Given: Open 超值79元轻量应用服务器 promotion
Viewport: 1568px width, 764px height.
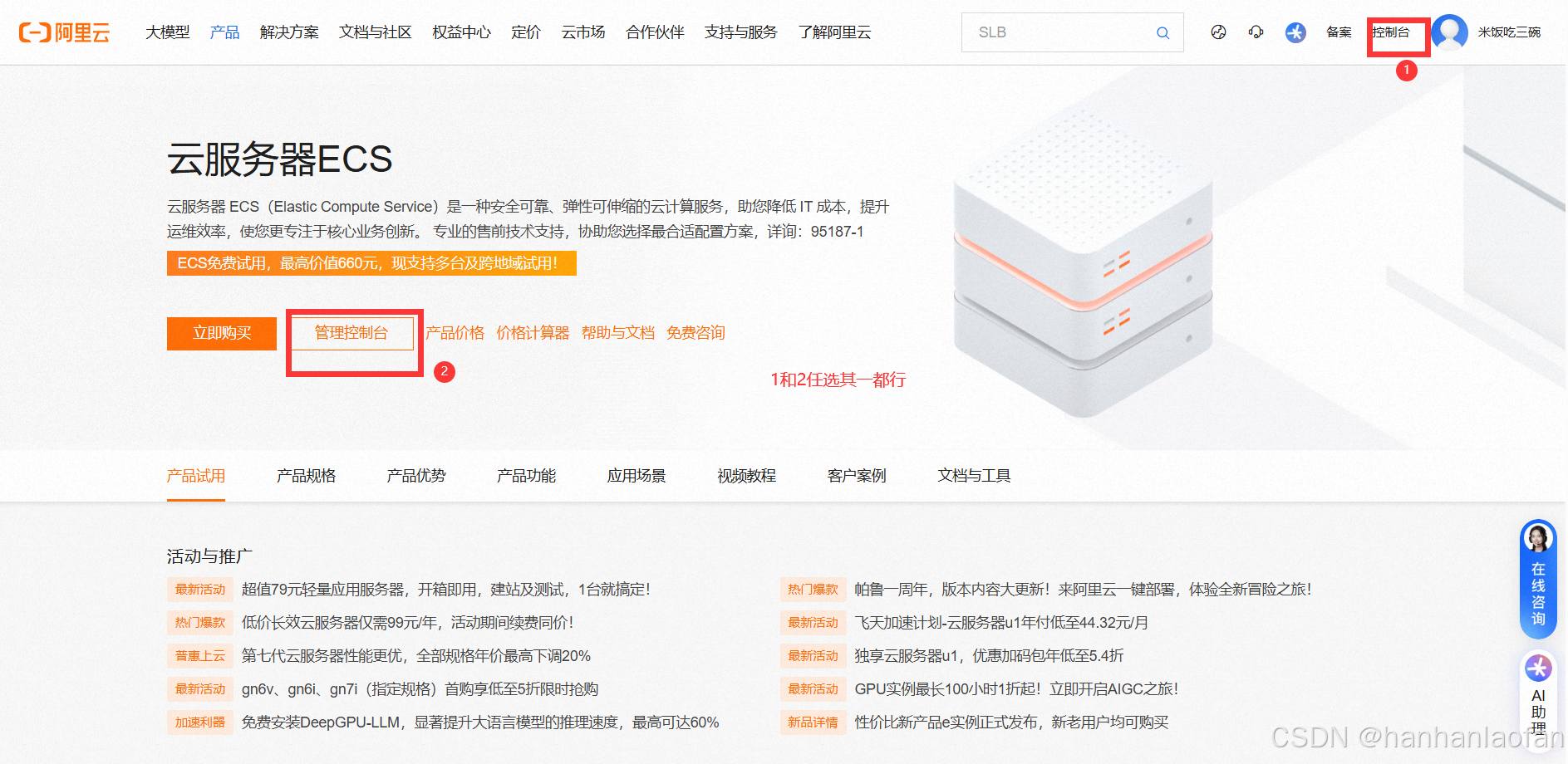Looking at the screenshot, I should 446,590.
